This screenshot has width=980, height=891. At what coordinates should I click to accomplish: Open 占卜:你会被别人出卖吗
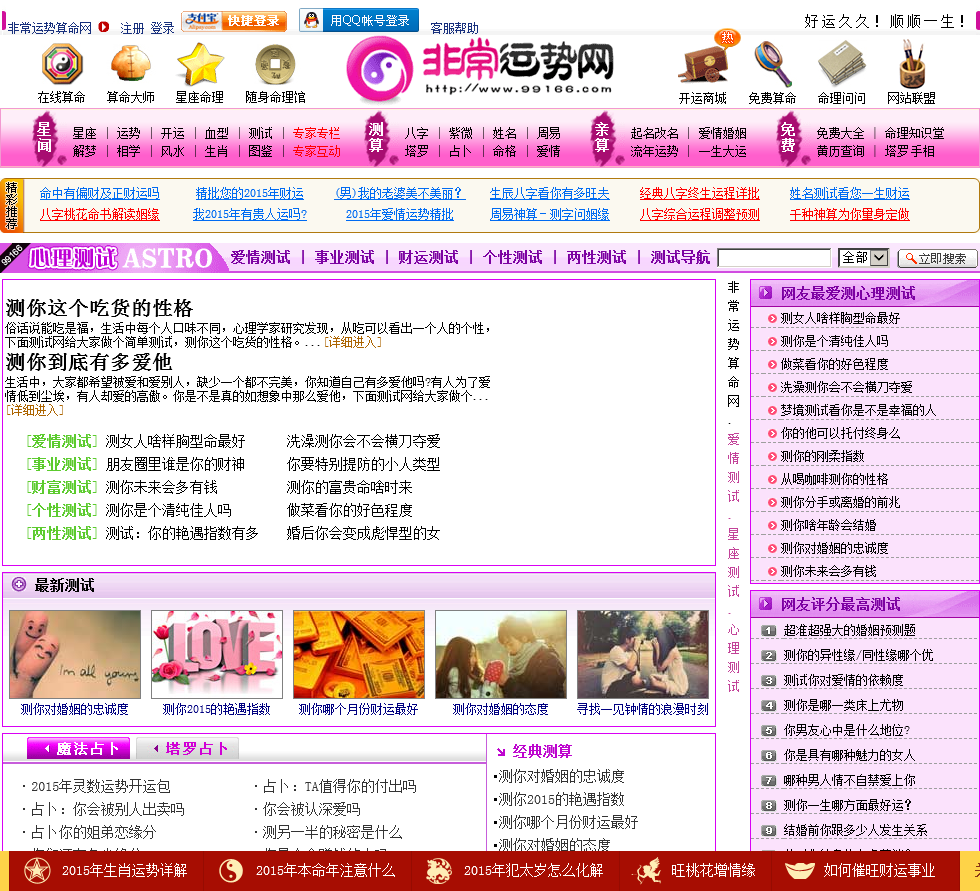(x=108, y=809)
